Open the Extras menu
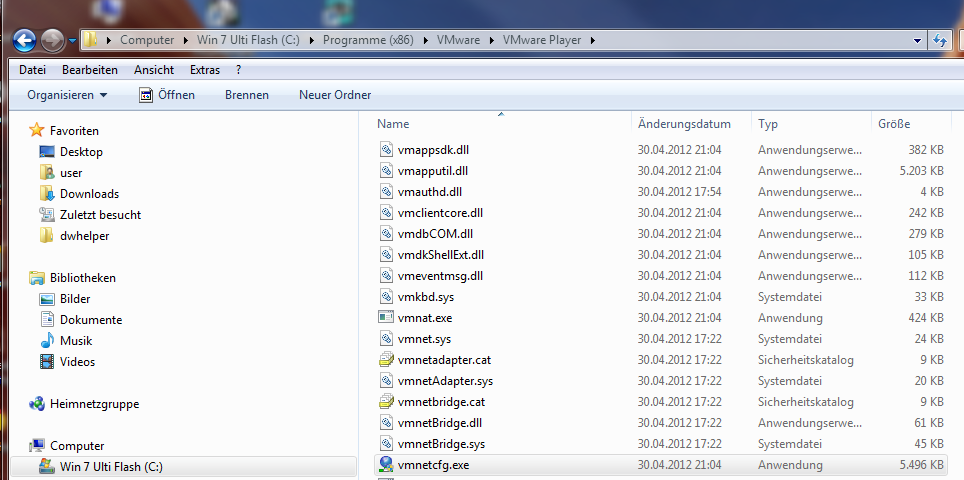This screenshot has height=480, width=964. pyautogui.click(x=205, y=70)
